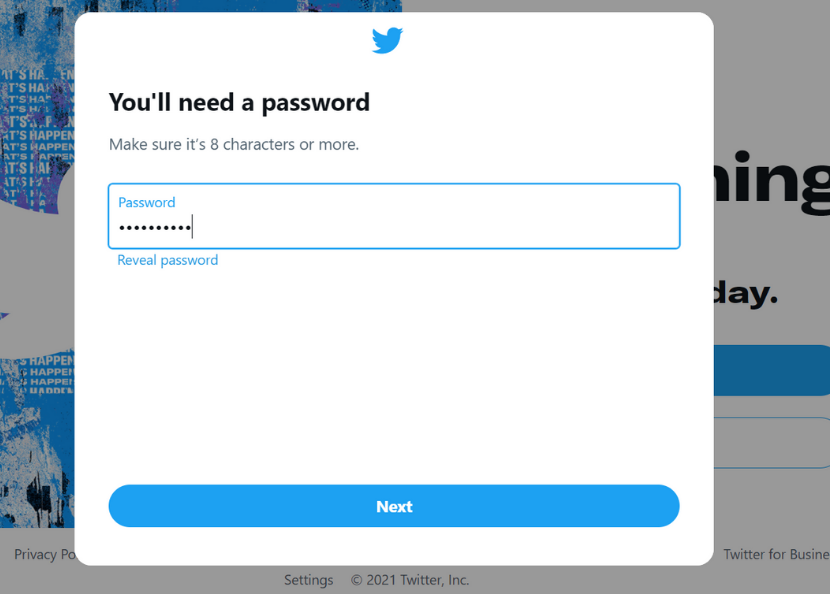Click the copyright © symbol in the footer
830x594 pixels.
click(356, 580)
